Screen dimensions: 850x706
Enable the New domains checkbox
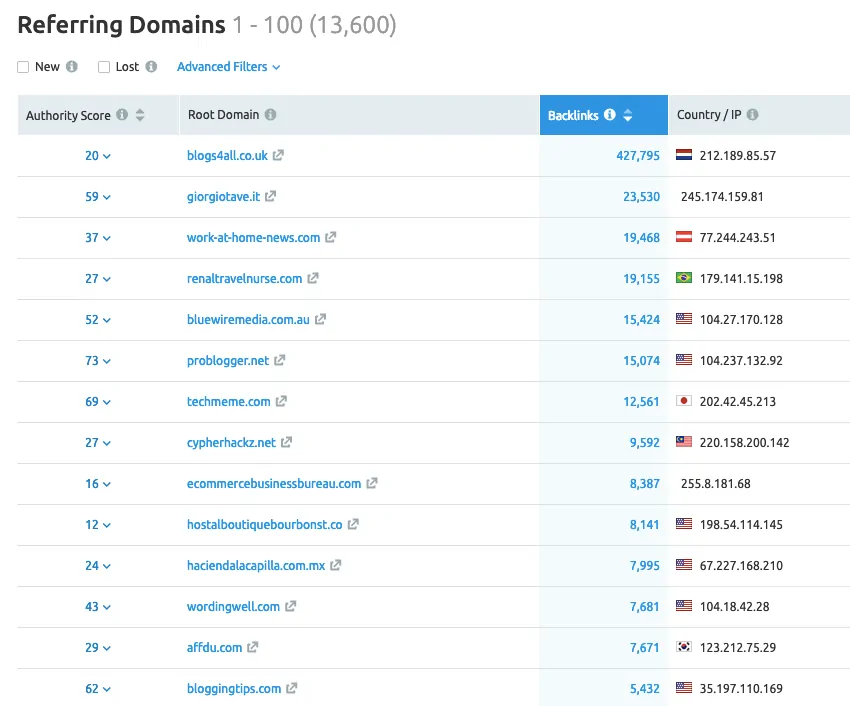coord(23,67)
